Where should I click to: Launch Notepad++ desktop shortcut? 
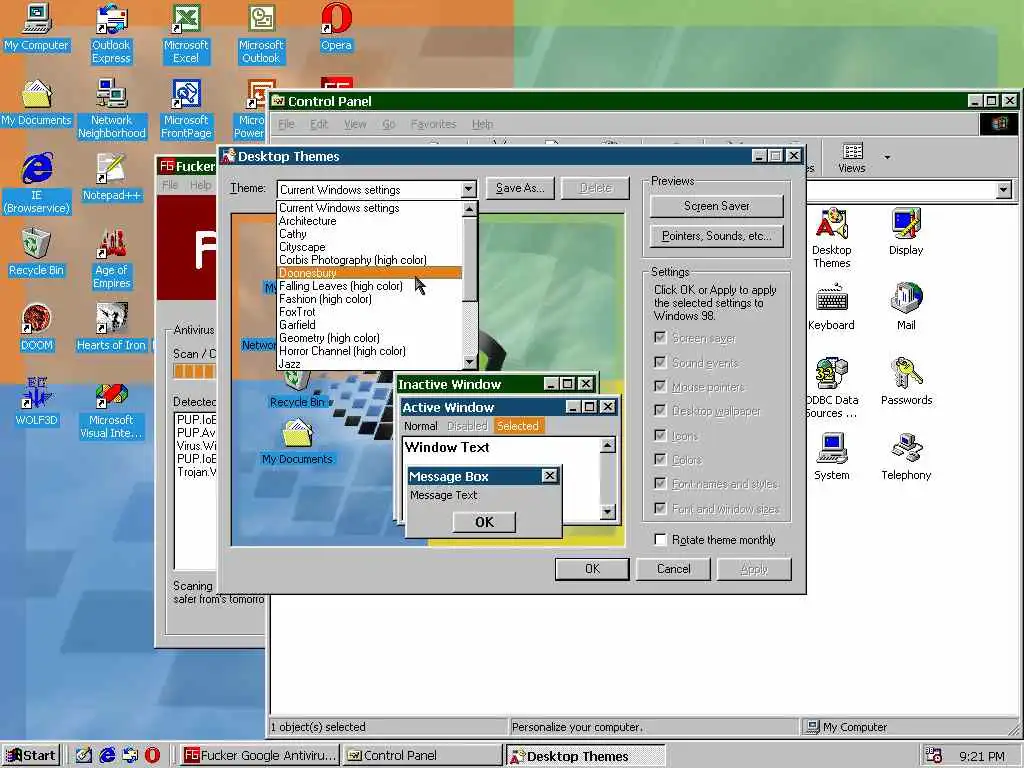pos(112,178)
